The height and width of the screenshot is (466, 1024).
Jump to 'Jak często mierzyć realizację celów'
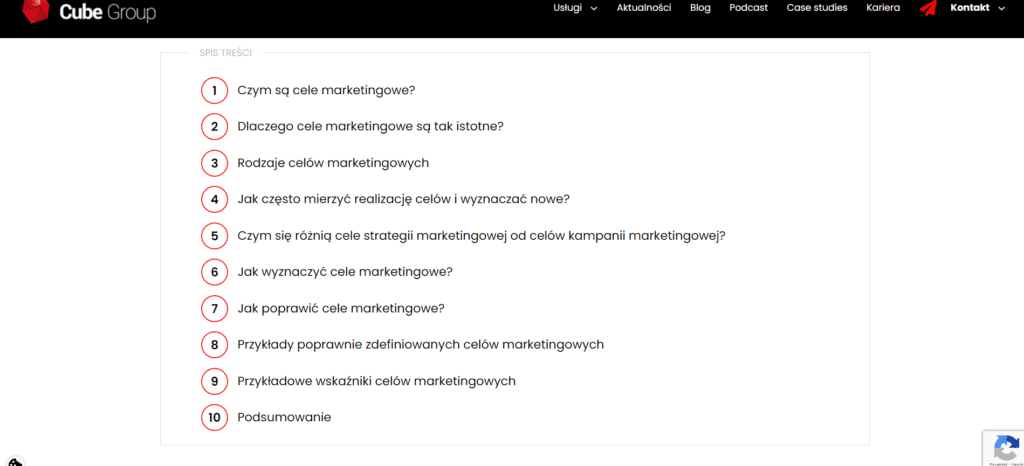coord(404,199)
